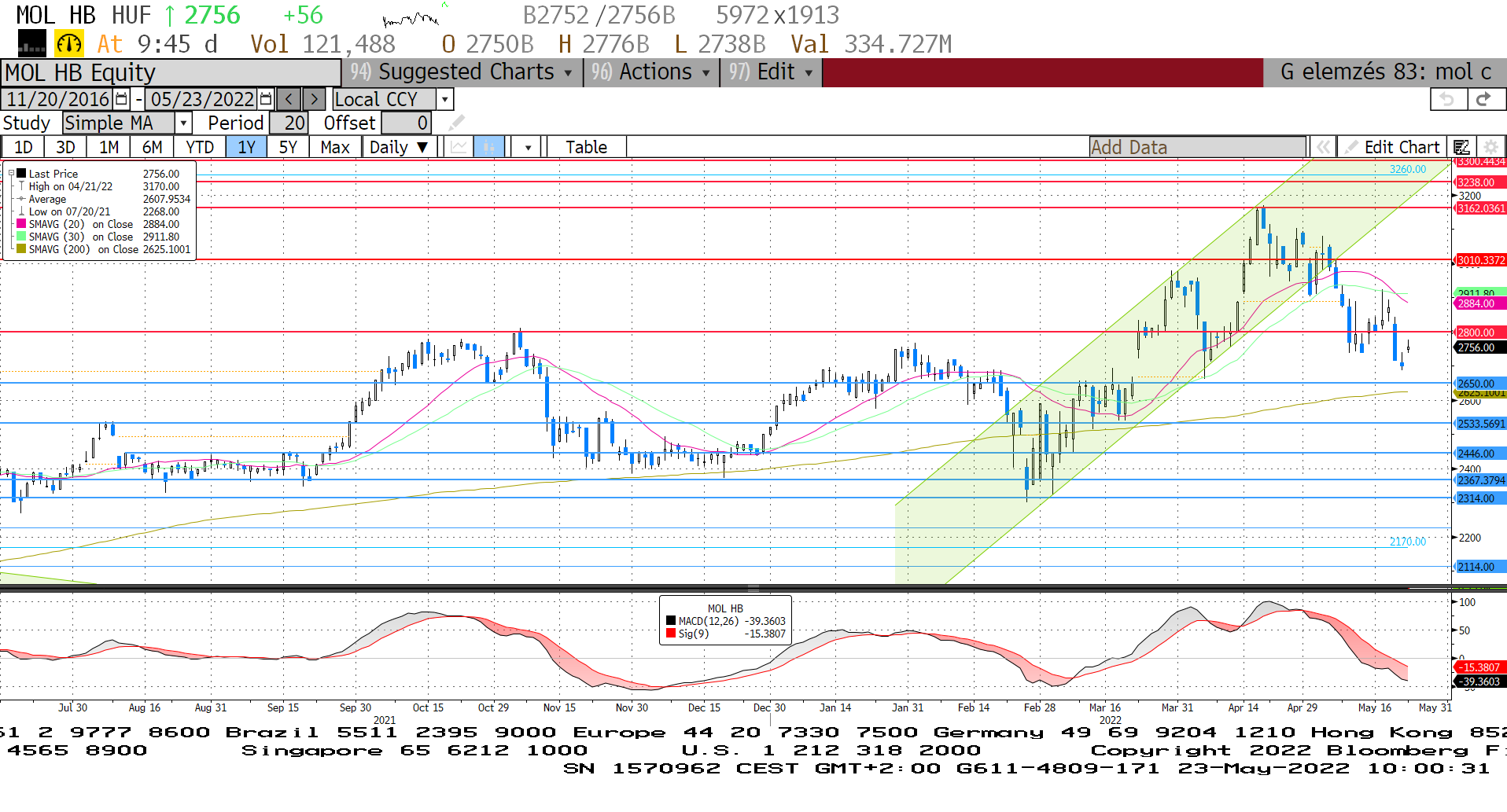This screenshot has width=1507, height=812.
Task: Click the 2170.00 cyan level annotation
Action: (1407, 542)
